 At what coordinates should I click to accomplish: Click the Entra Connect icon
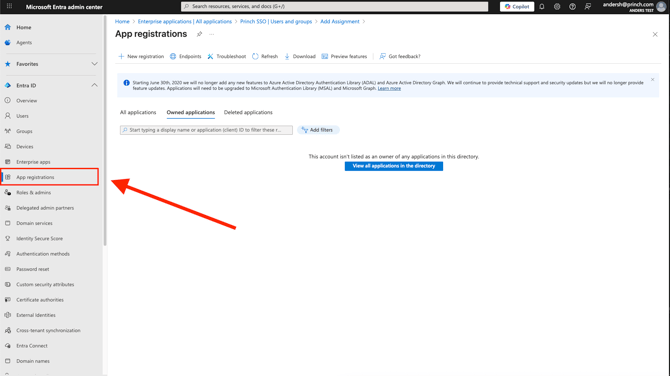pos(8,346)
